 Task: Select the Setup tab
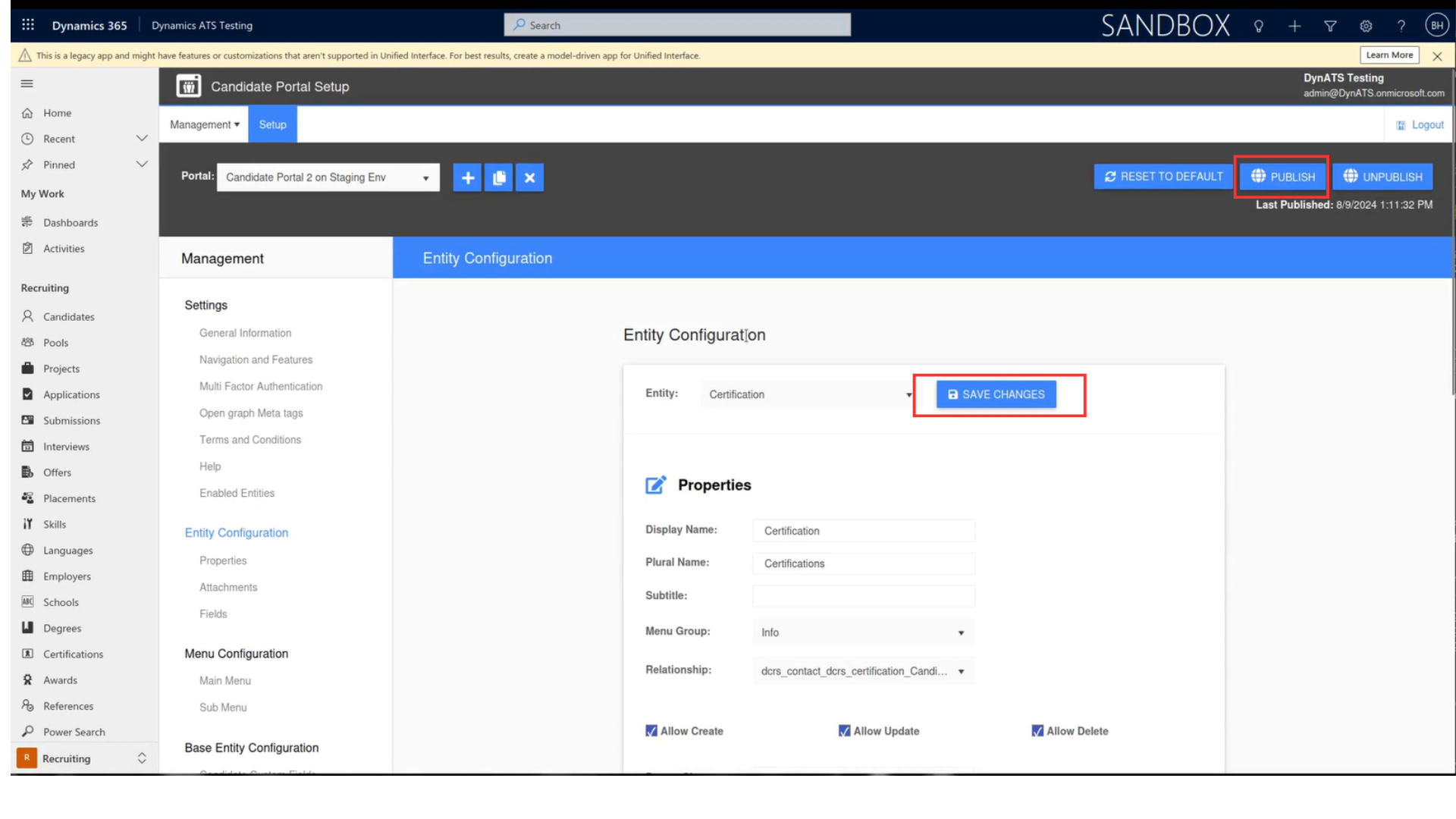click(x=272, y=124)
